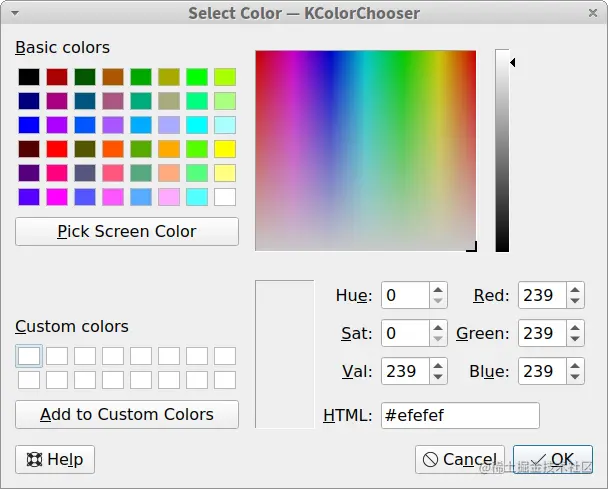Increase the Blue value with up arrow

click(575, 365)
